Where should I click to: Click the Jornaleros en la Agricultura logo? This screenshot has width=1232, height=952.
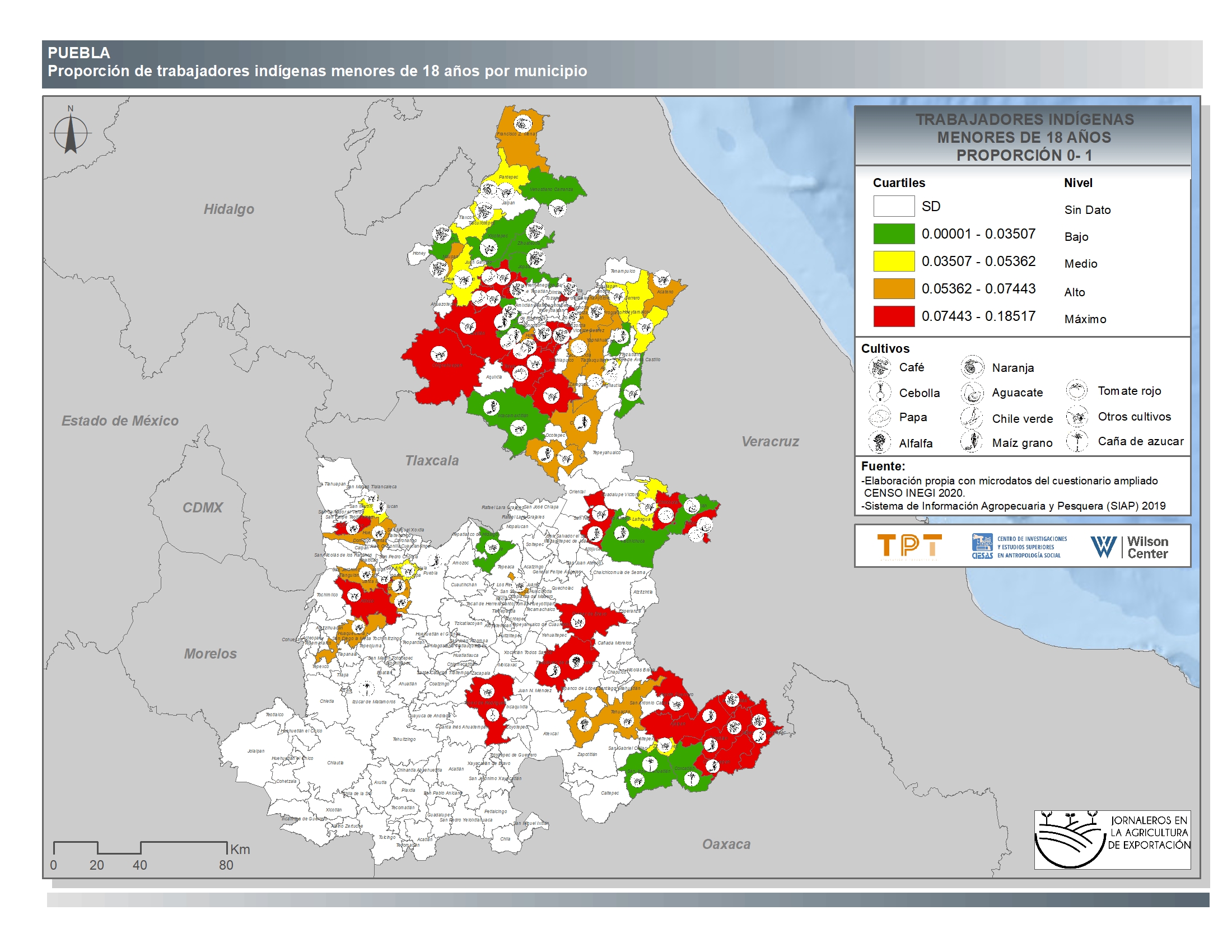tap(1112, 840)
